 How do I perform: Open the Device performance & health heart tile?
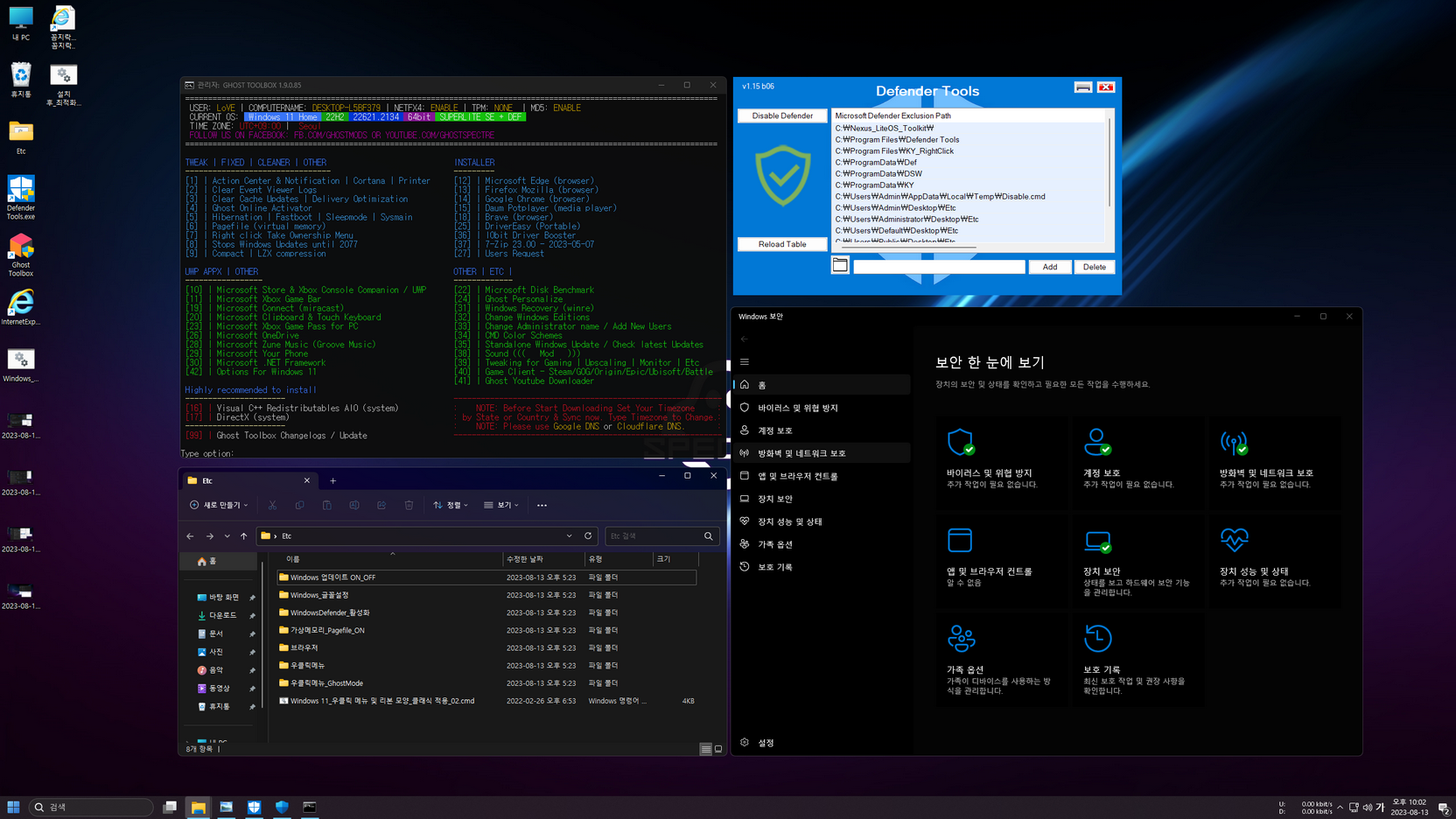coord(1234,540)
